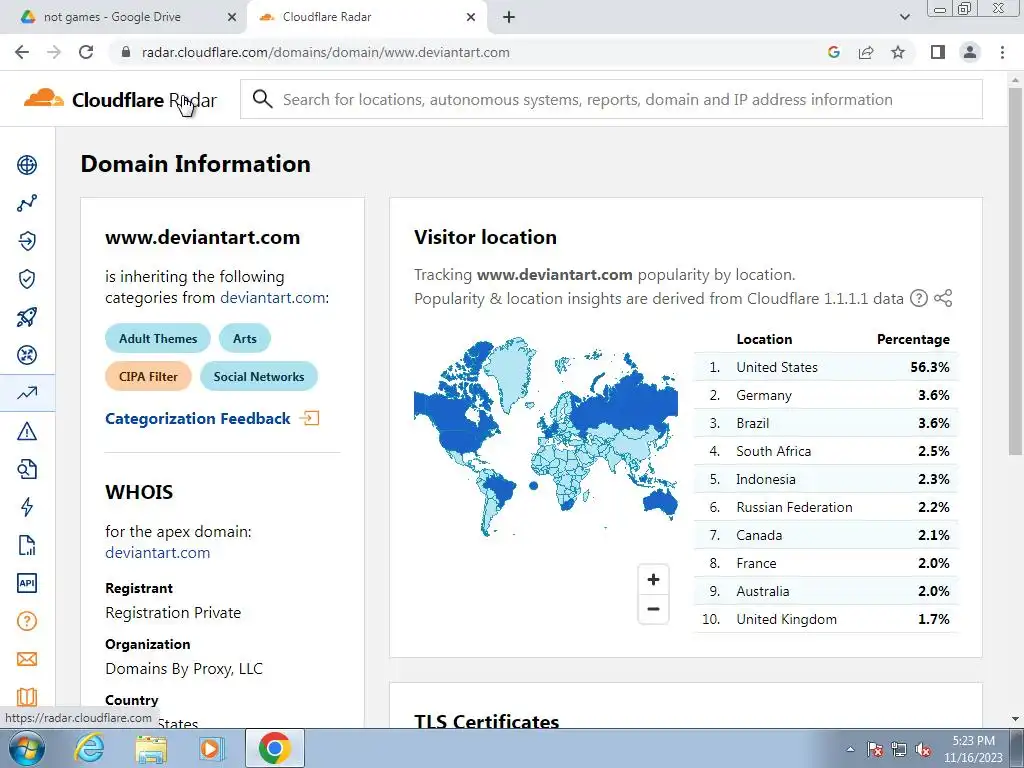
Task: Click the Social Networks tag
Action: click(259, 376)
